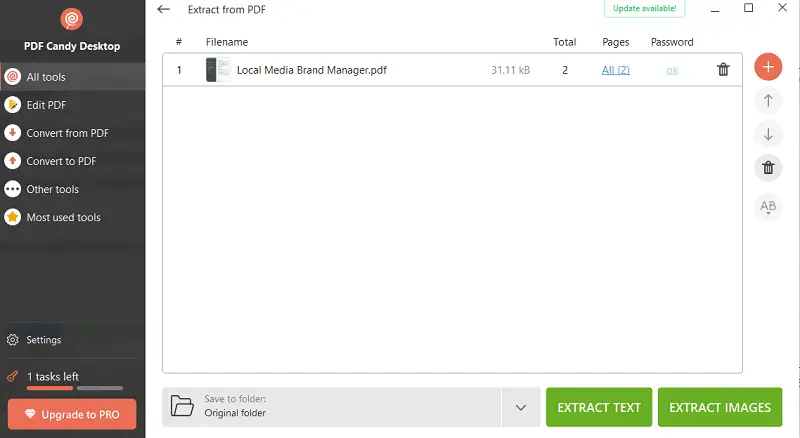This screenshot has height=438, width=800.
Task: Open Other tools category
Action: tap(72, 189)
